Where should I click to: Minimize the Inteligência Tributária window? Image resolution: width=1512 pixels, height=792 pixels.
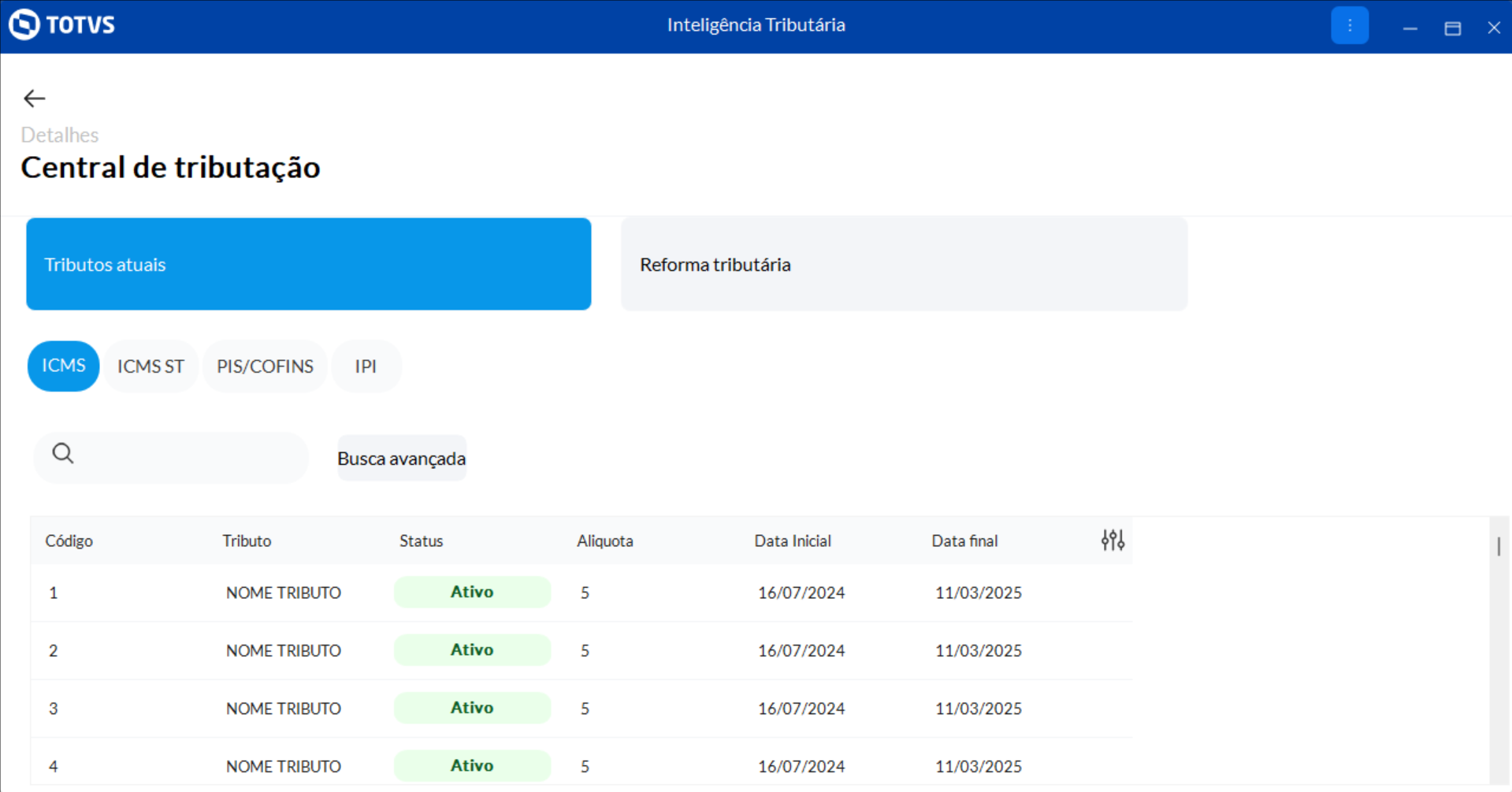pos(1410,28)
